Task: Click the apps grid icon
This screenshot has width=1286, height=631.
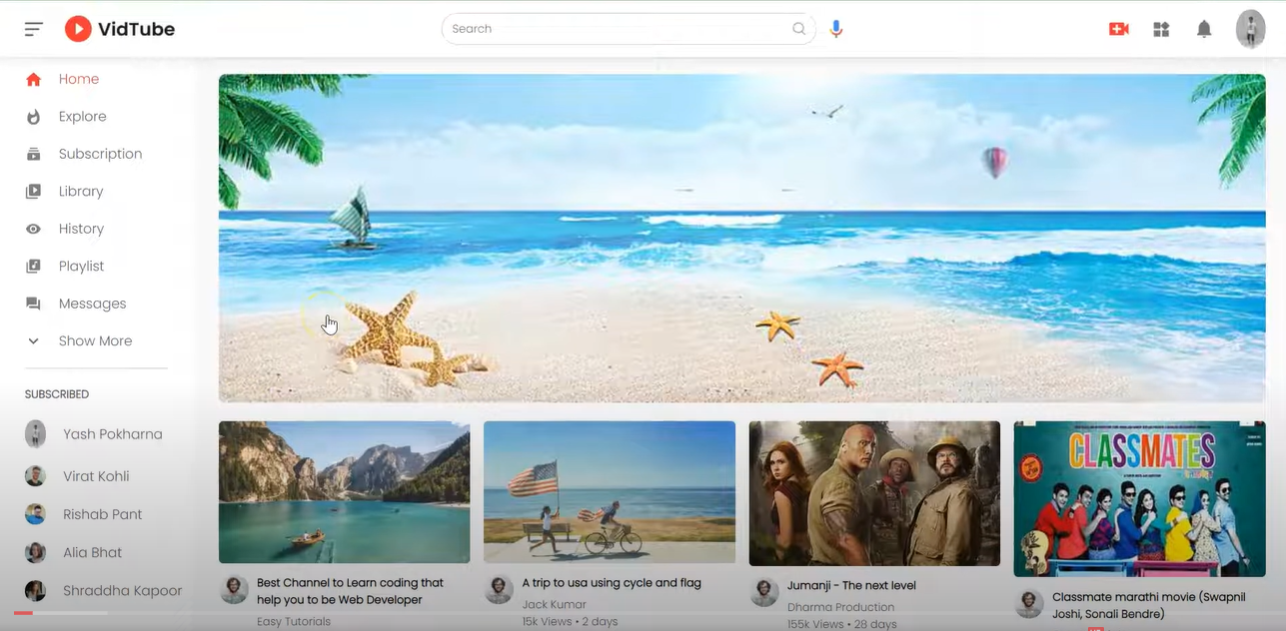Action: (1161, 29)
